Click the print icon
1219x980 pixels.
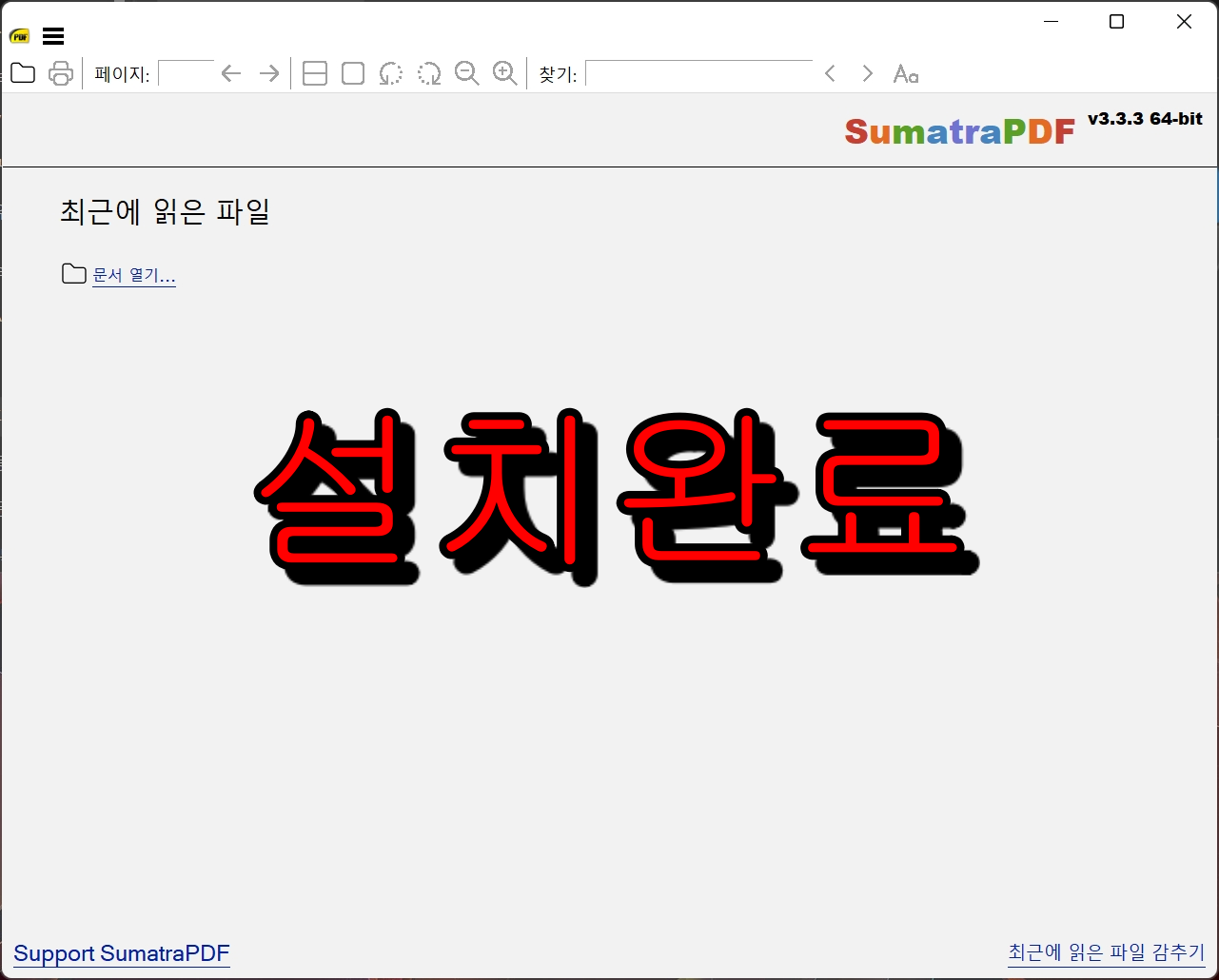61,73
